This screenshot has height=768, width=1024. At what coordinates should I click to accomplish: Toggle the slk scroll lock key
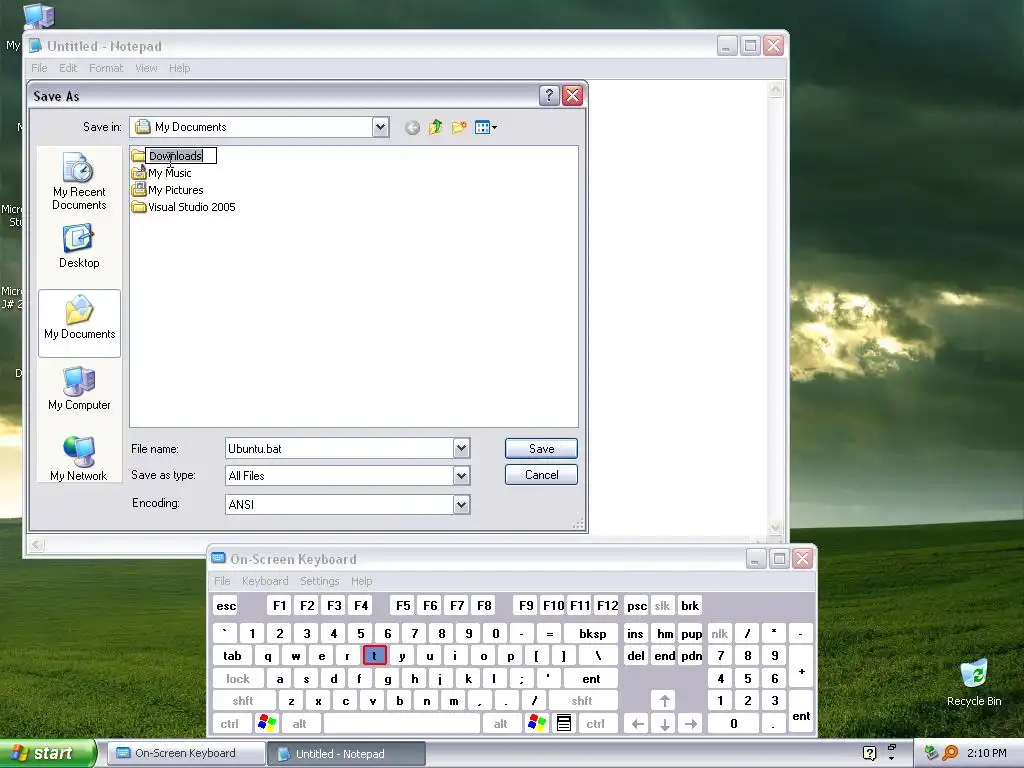(x=662, y=605)
